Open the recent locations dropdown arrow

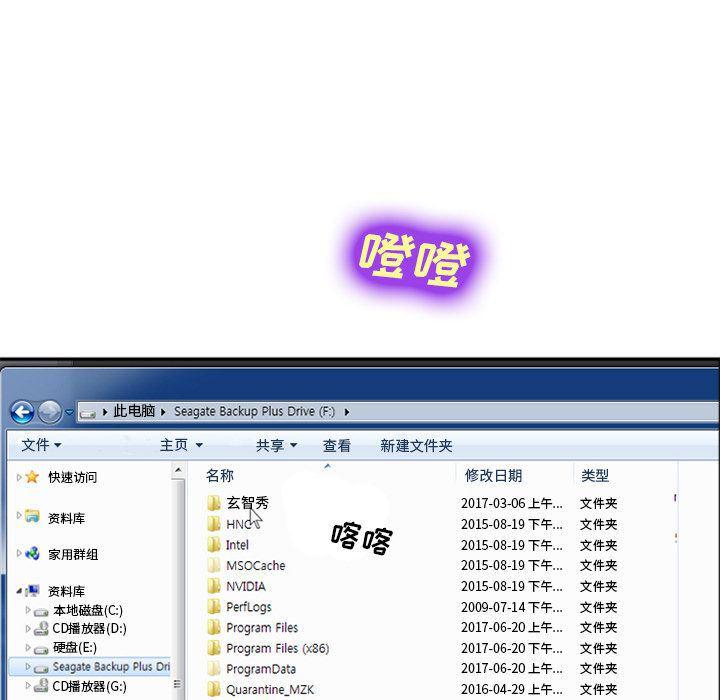click(x=69, y=412)
